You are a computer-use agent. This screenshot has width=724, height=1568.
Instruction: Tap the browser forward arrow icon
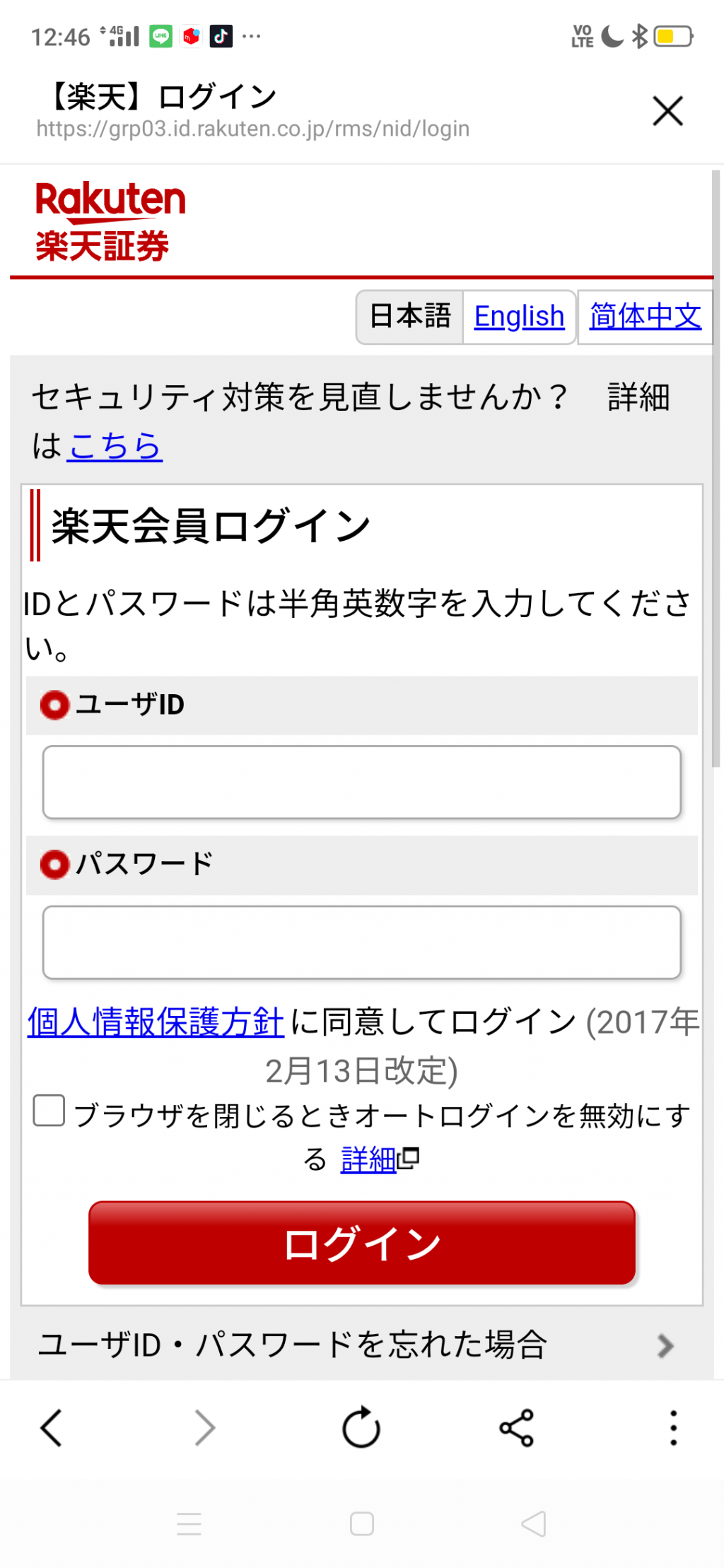pos(205,1428)
